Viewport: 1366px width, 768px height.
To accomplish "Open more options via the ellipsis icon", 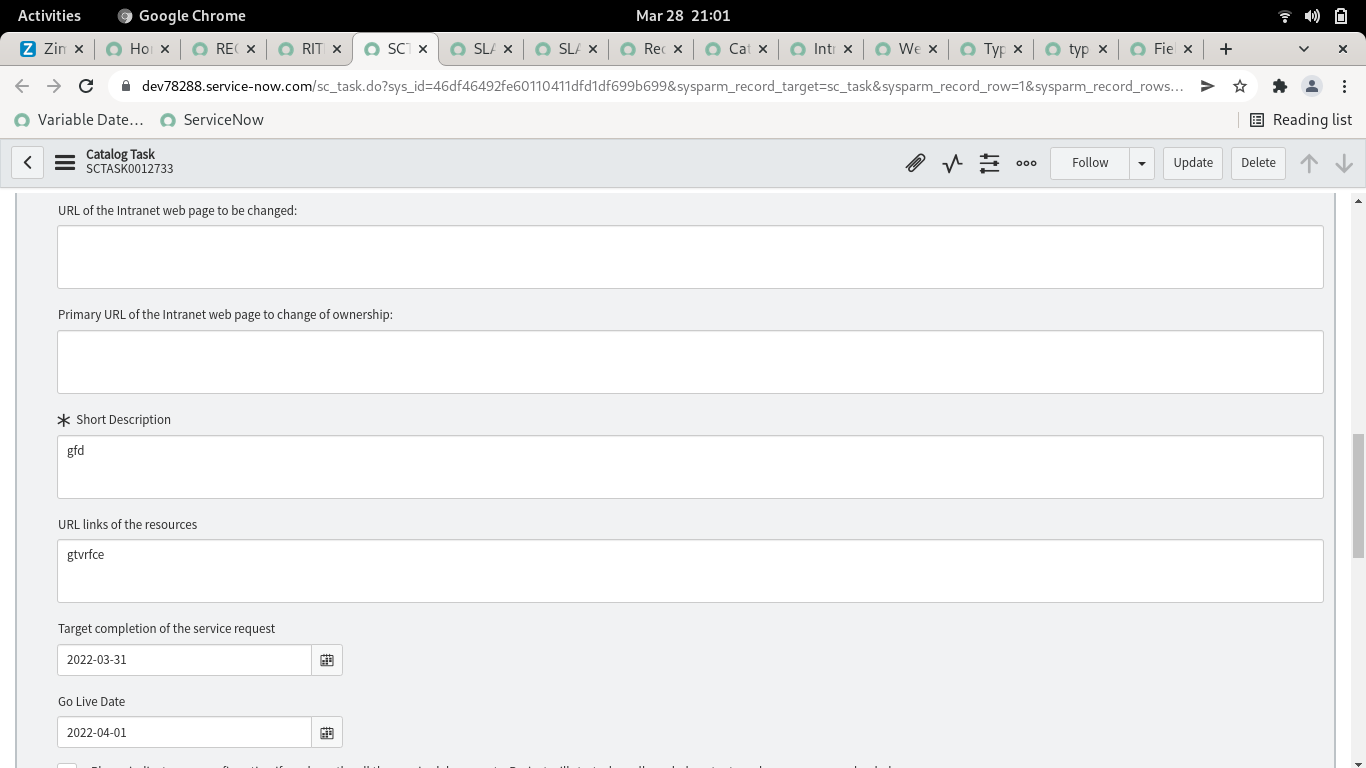I will (x=1025, y=162).
